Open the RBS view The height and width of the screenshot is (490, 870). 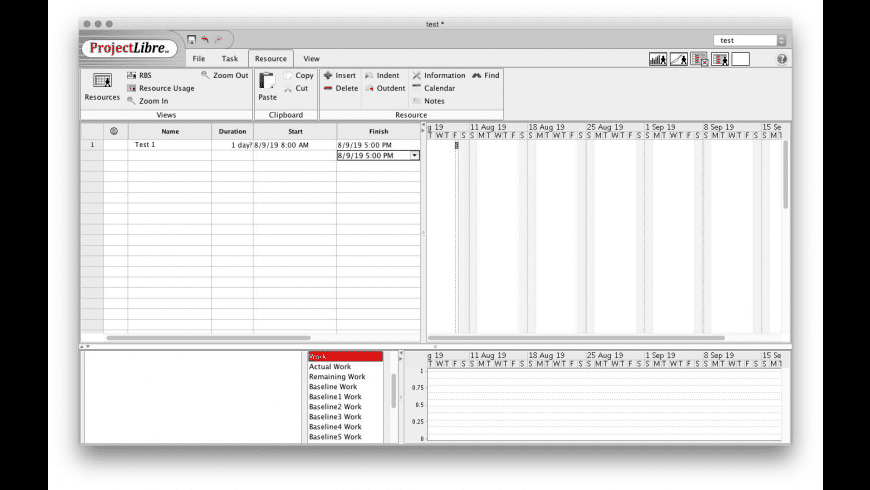[x=139, y=75]
